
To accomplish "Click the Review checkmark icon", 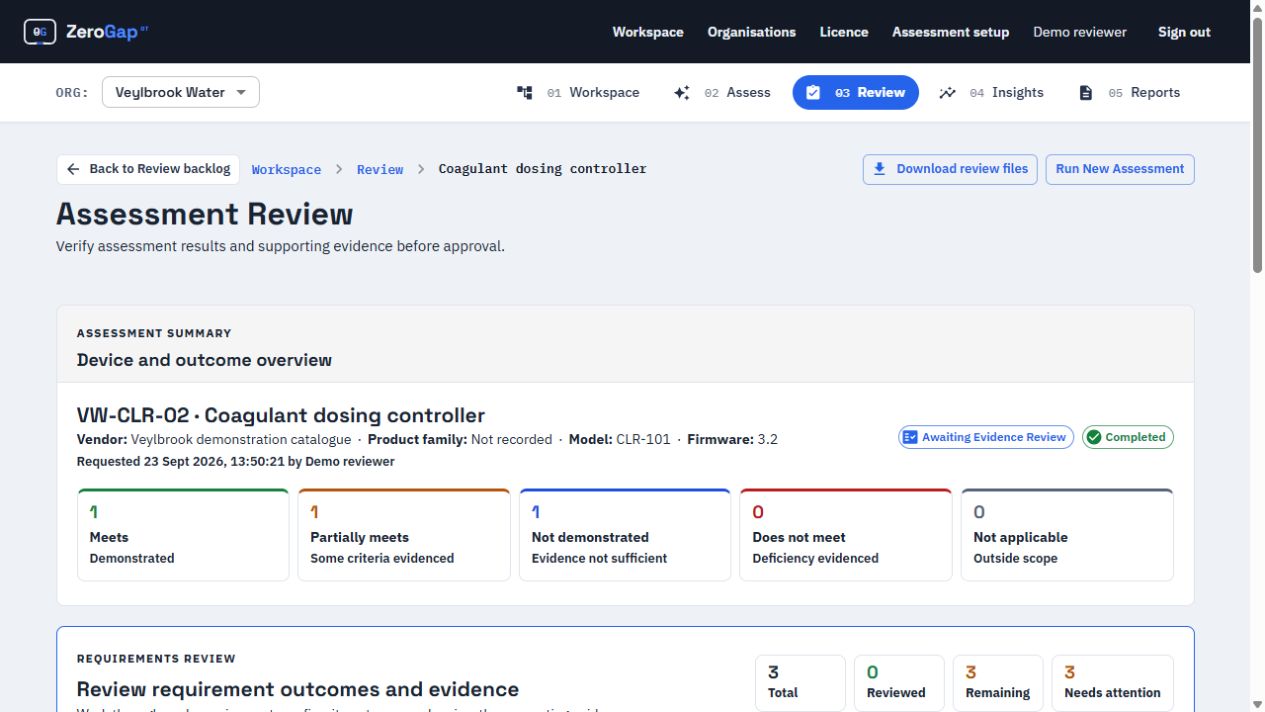I will [813, 92].
